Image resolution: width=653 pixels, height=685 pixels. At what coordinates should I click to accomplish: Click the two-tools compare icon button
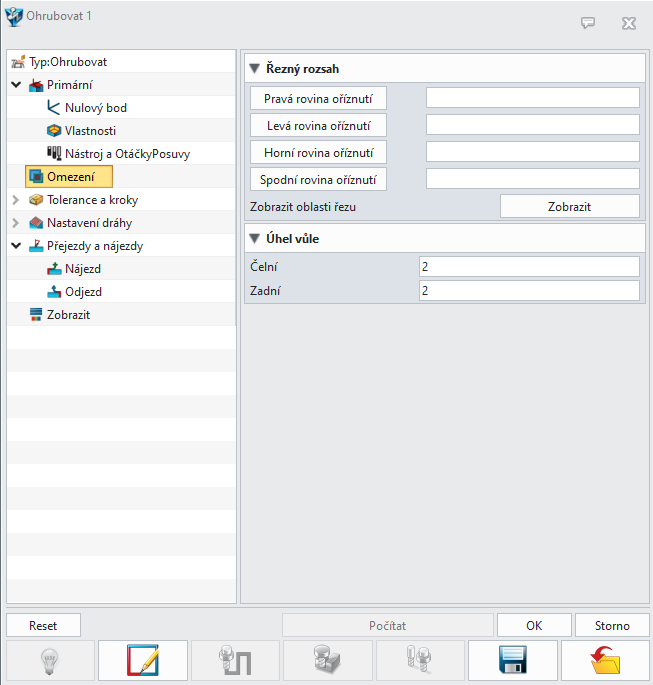click(x=420, y=661)
